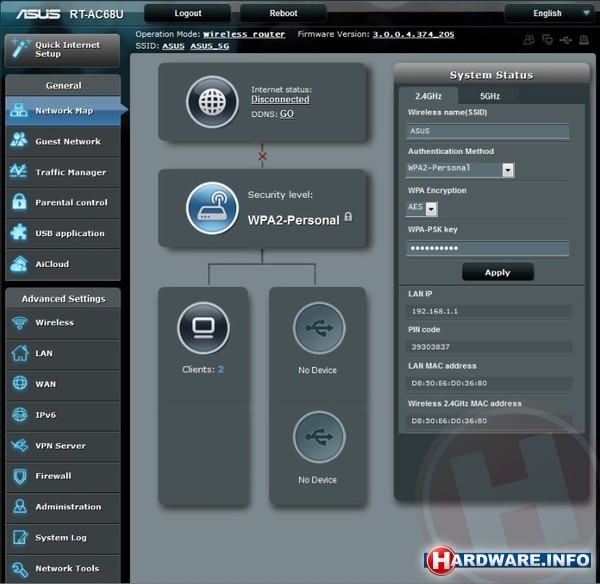
Task: Click the Quick Internet Setup wand icon
Action: [20, 49]
